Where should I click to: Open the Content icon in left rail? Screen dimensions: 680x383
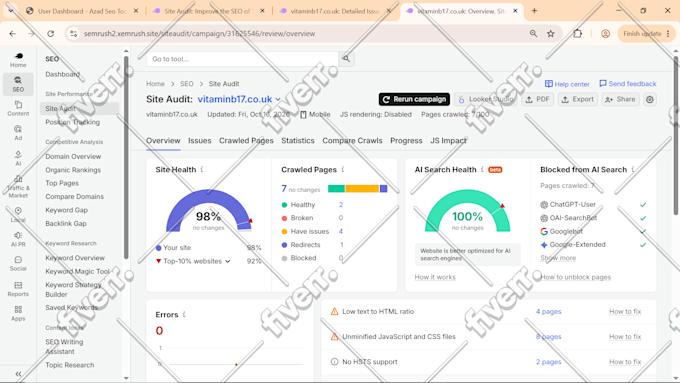[18, 108]
